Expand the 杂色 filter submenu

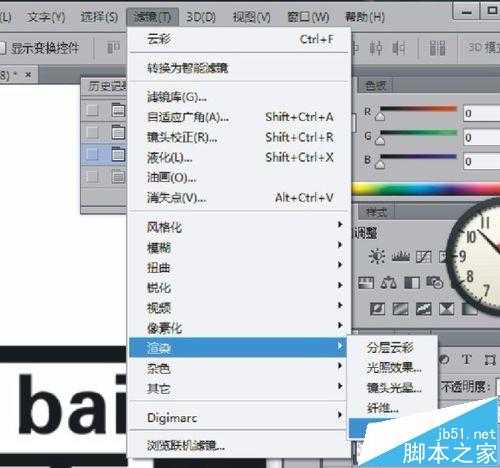[x=238, y=368]
